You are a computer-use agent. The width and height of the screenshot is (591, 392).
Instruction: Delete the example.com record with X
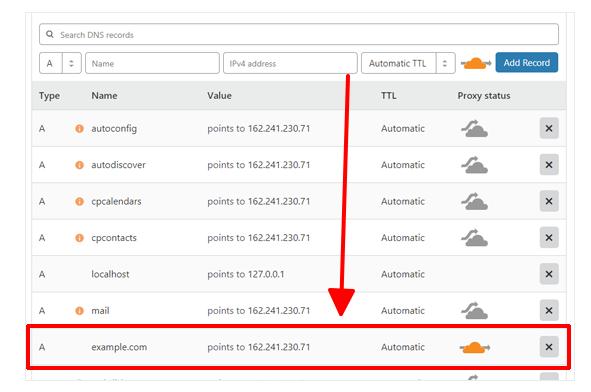[549, 347]
